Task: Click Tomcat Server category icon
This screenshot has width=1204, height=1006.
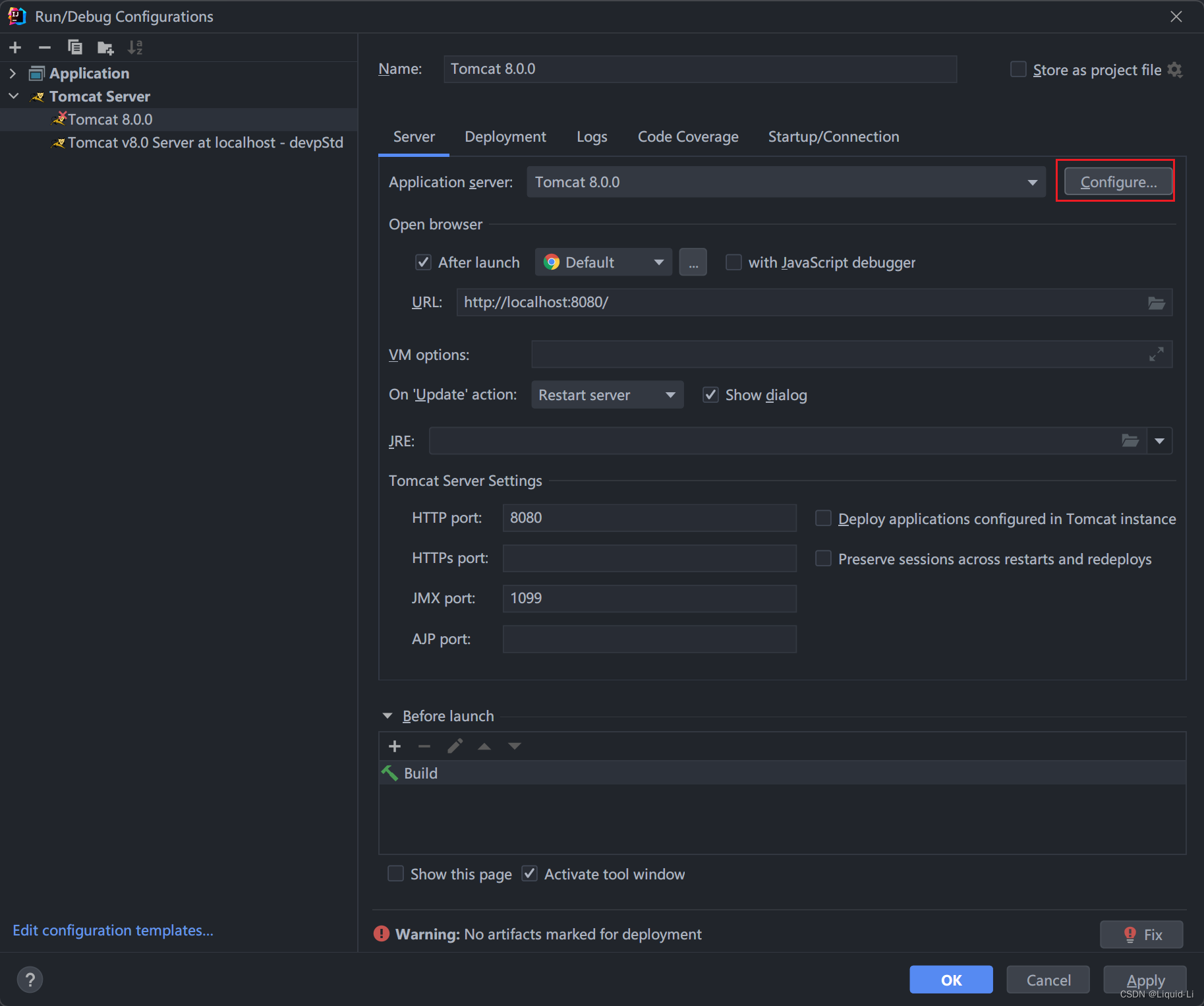Action: [x=38, y=97]
